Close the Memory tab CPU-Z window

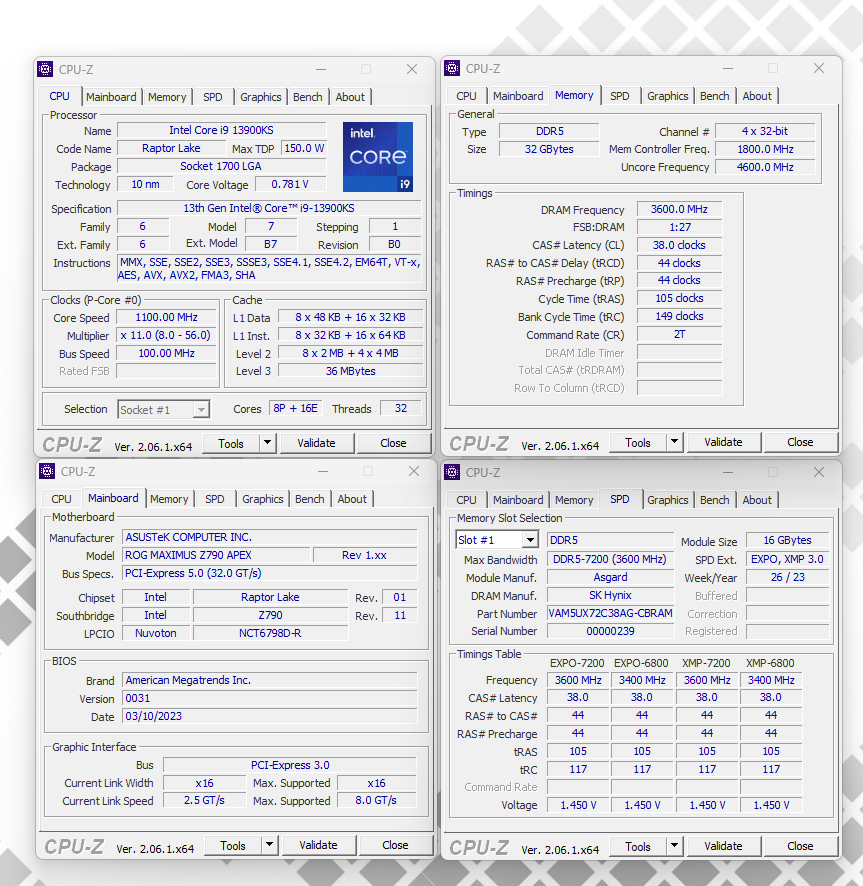coord(819,69)
